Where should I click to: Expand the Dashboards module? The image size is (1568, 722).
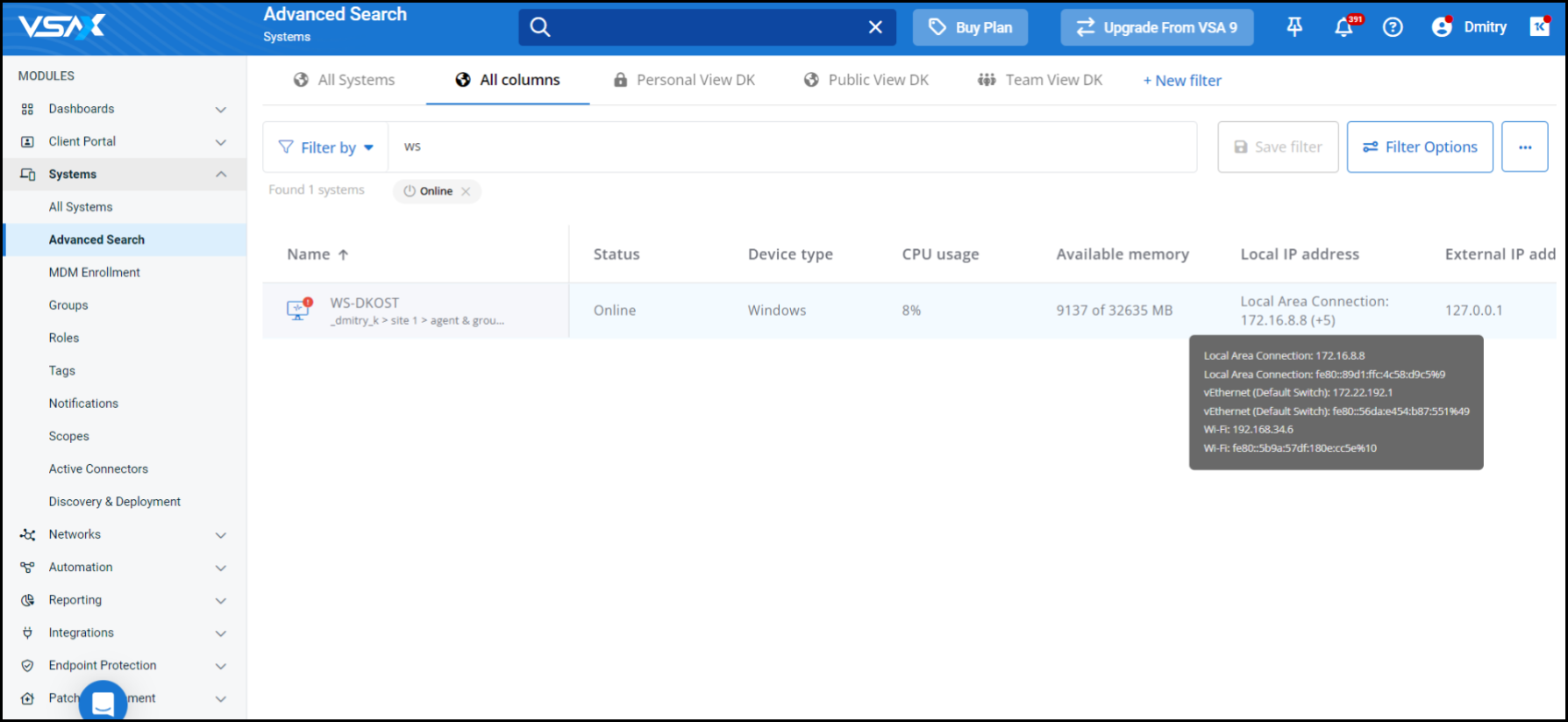(221, 110)
